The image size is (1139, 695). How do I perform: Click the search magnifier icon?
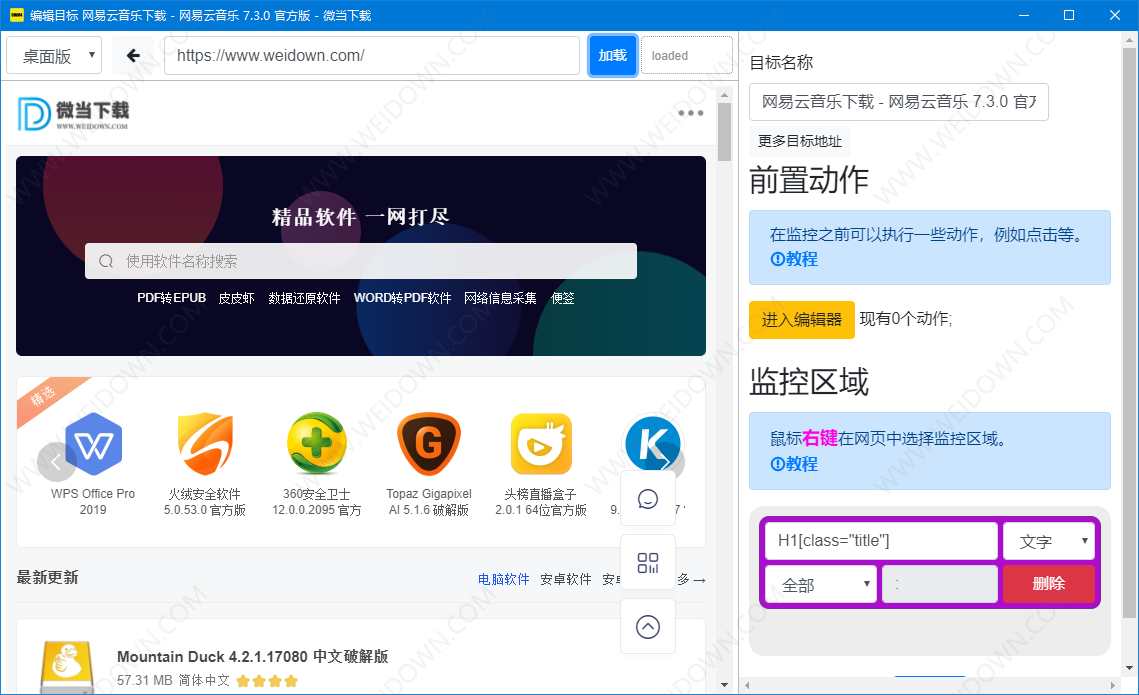106,261
